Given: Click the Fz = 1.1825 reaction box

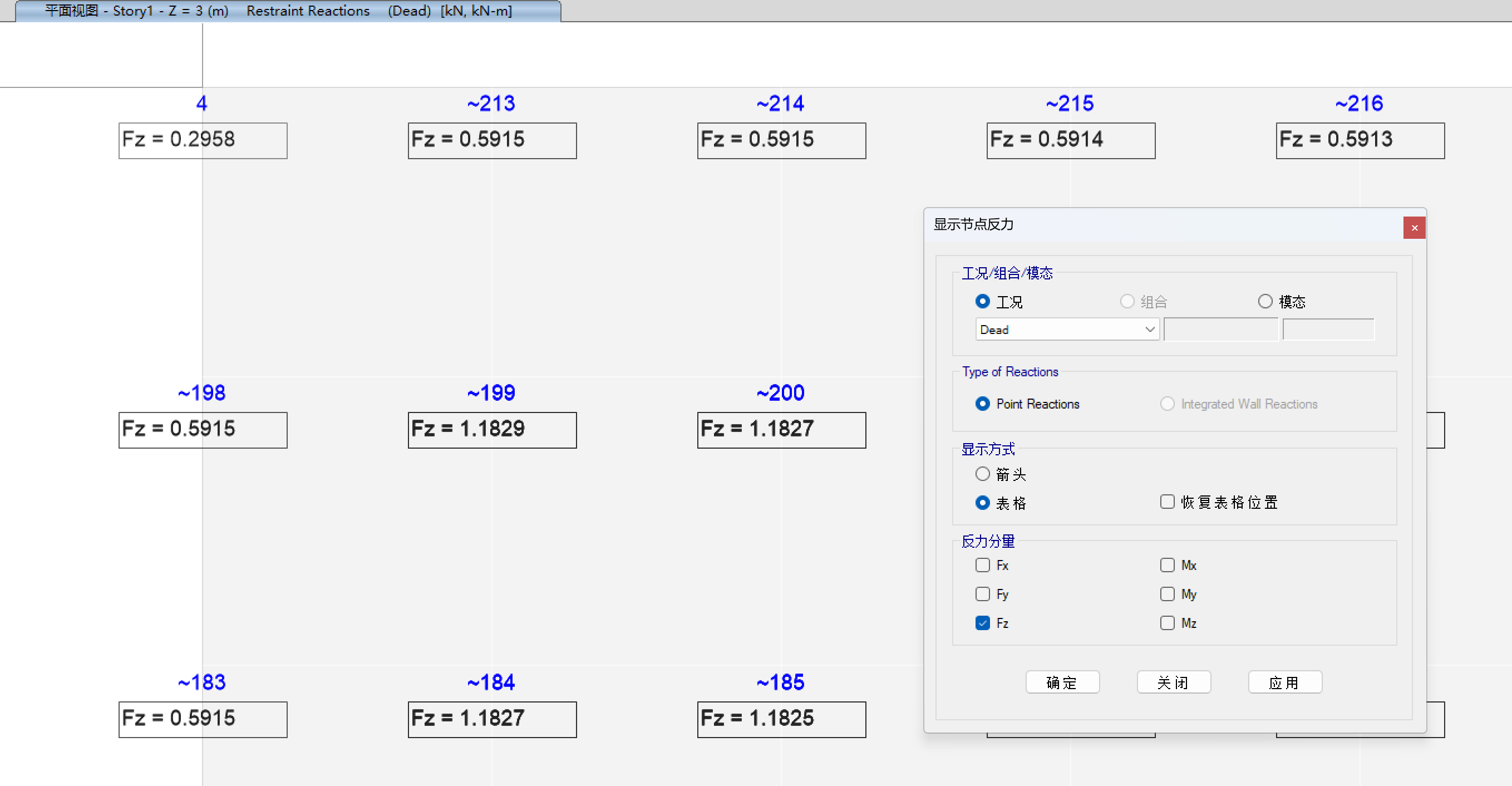Looking at the screenshot, I should pyautogui.click(x=781, y=720).
